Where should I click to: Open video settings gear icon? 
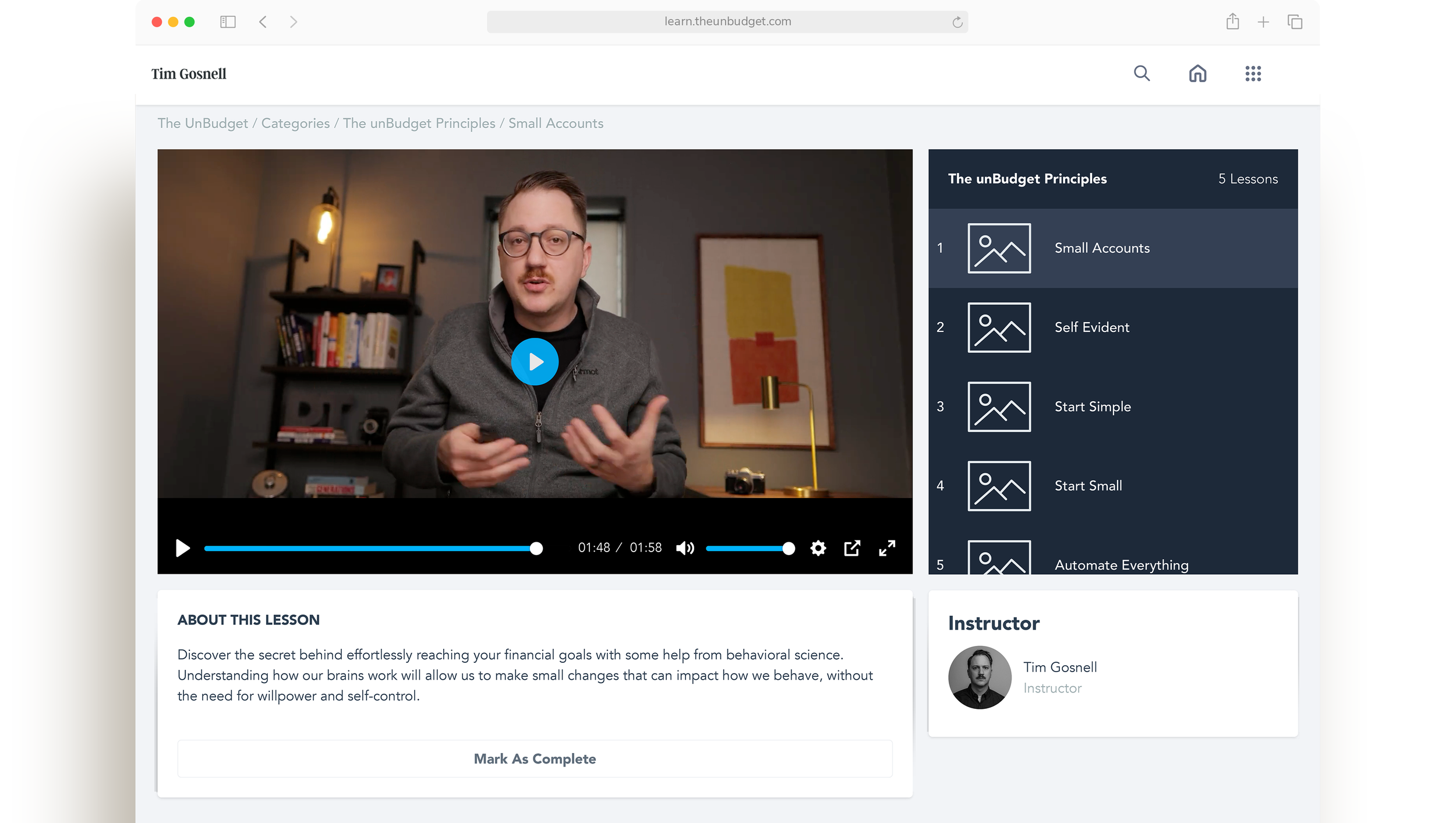click(x=818, y=548)
